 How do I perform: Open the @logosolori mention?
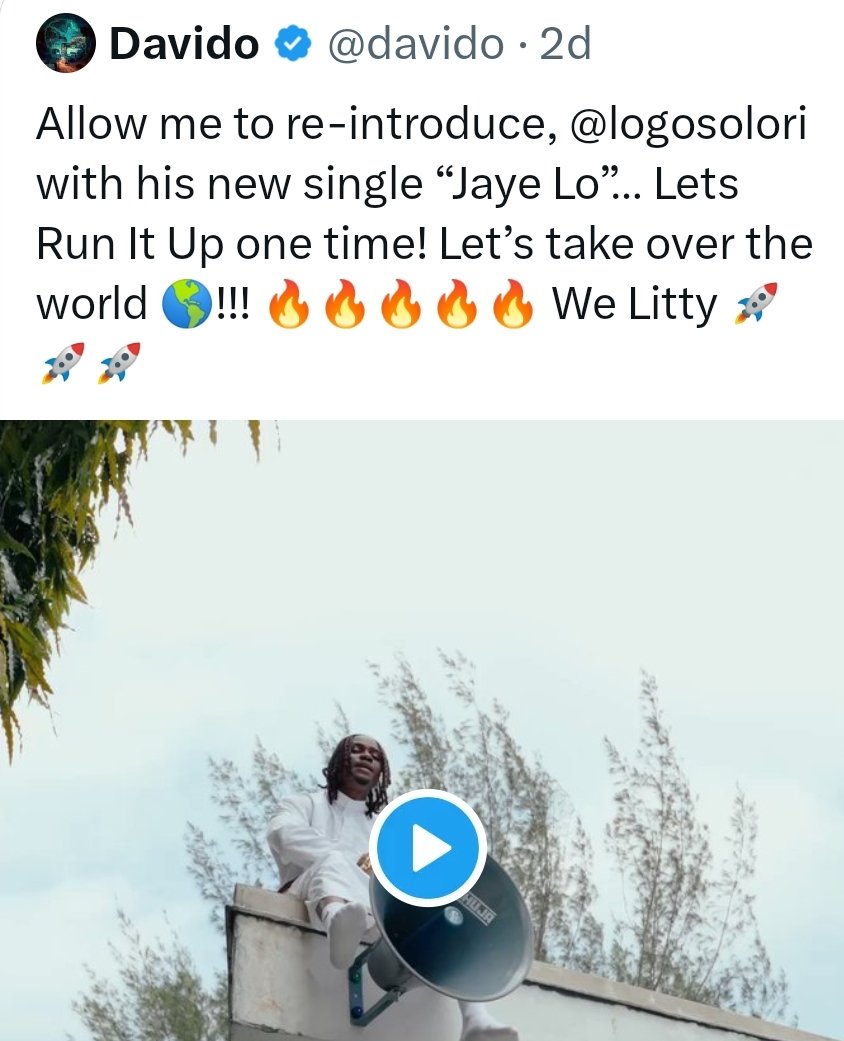click(688, 124)
